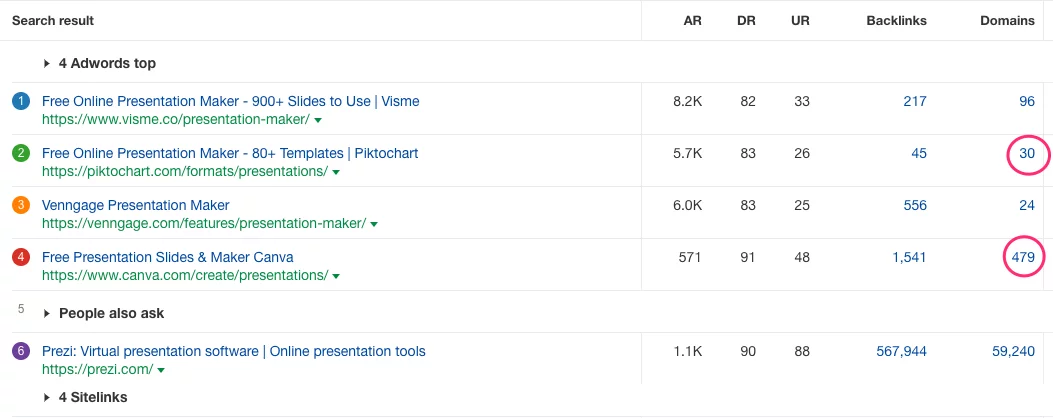Open dropdown arrow beside visme.co URL
The image size is (1053, 418).
(318, 120)
